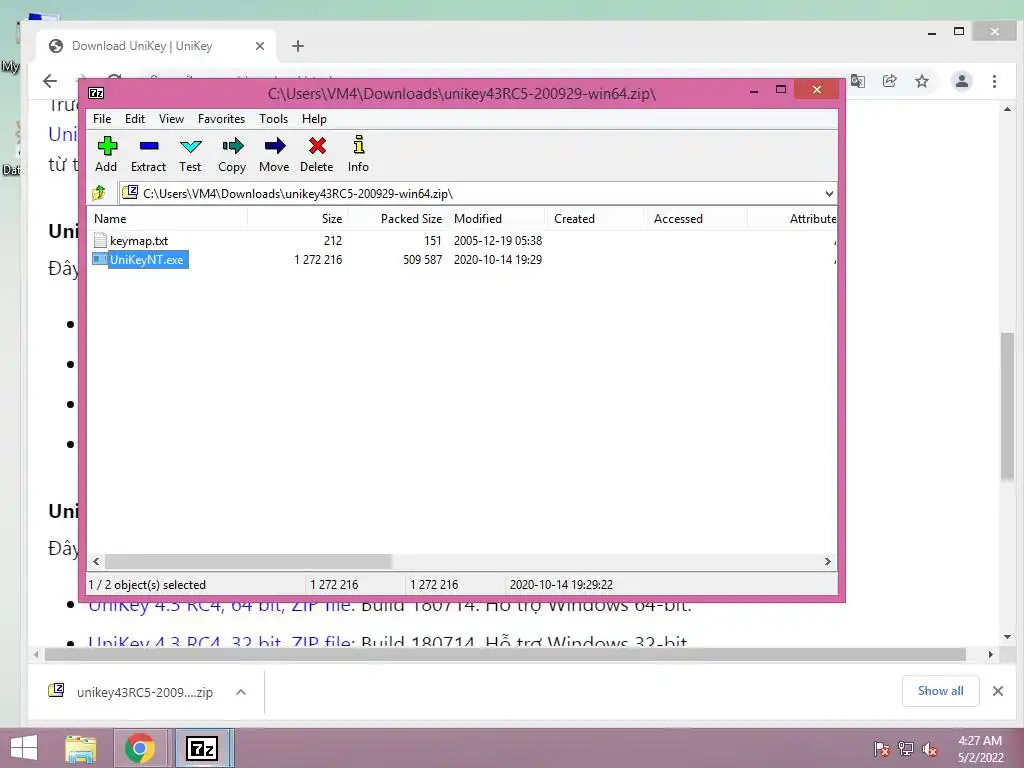
Task: Open Chrome three-dot menu
Action: (x=994, y=81)
